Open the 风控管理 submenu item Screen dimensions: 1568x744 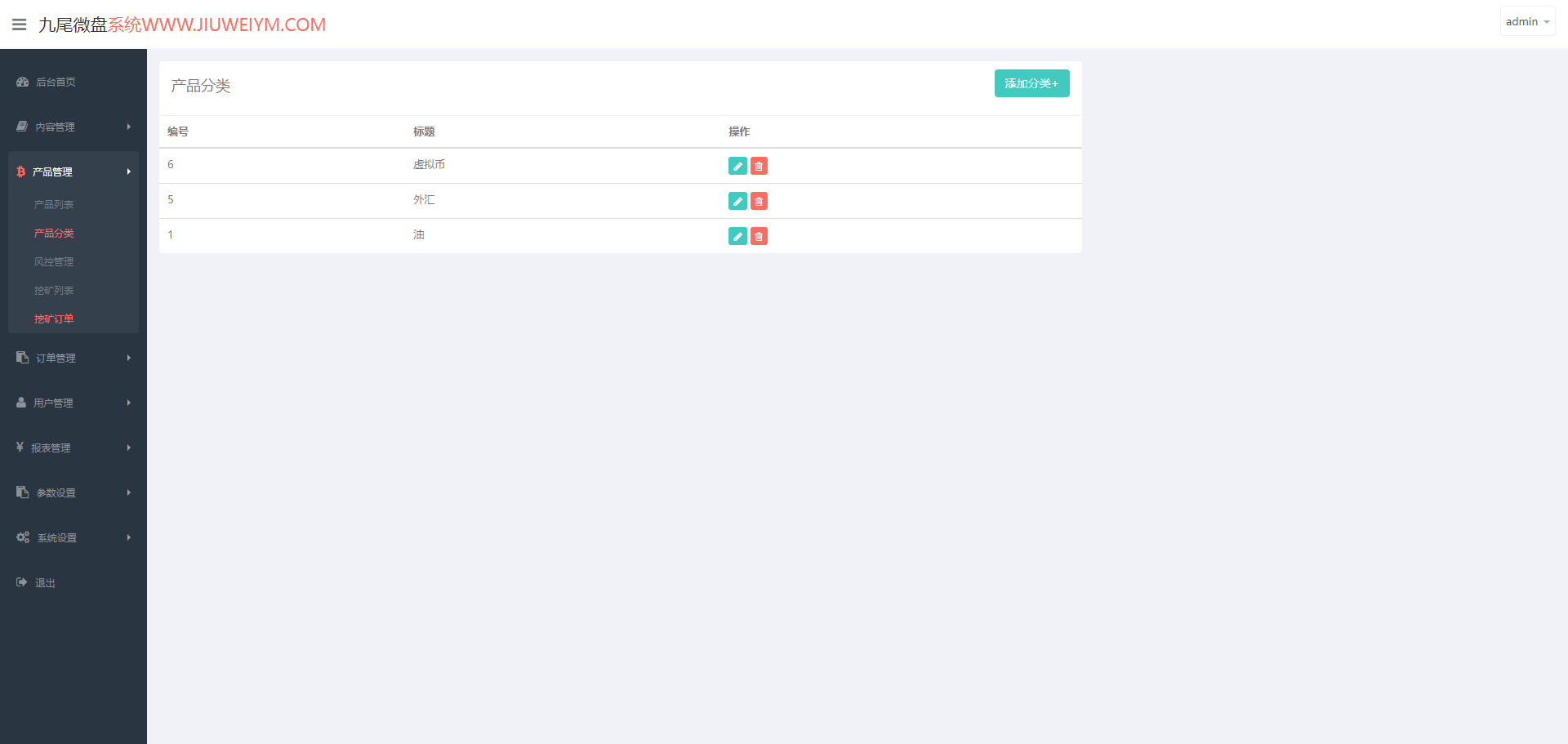pos(54,261)
